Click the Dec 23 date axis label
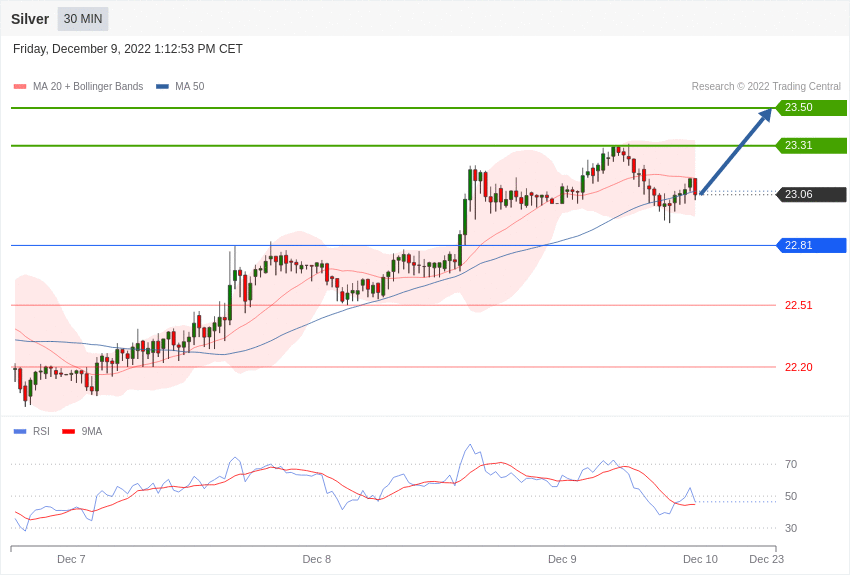850x576 pixels. pos(767,559)
